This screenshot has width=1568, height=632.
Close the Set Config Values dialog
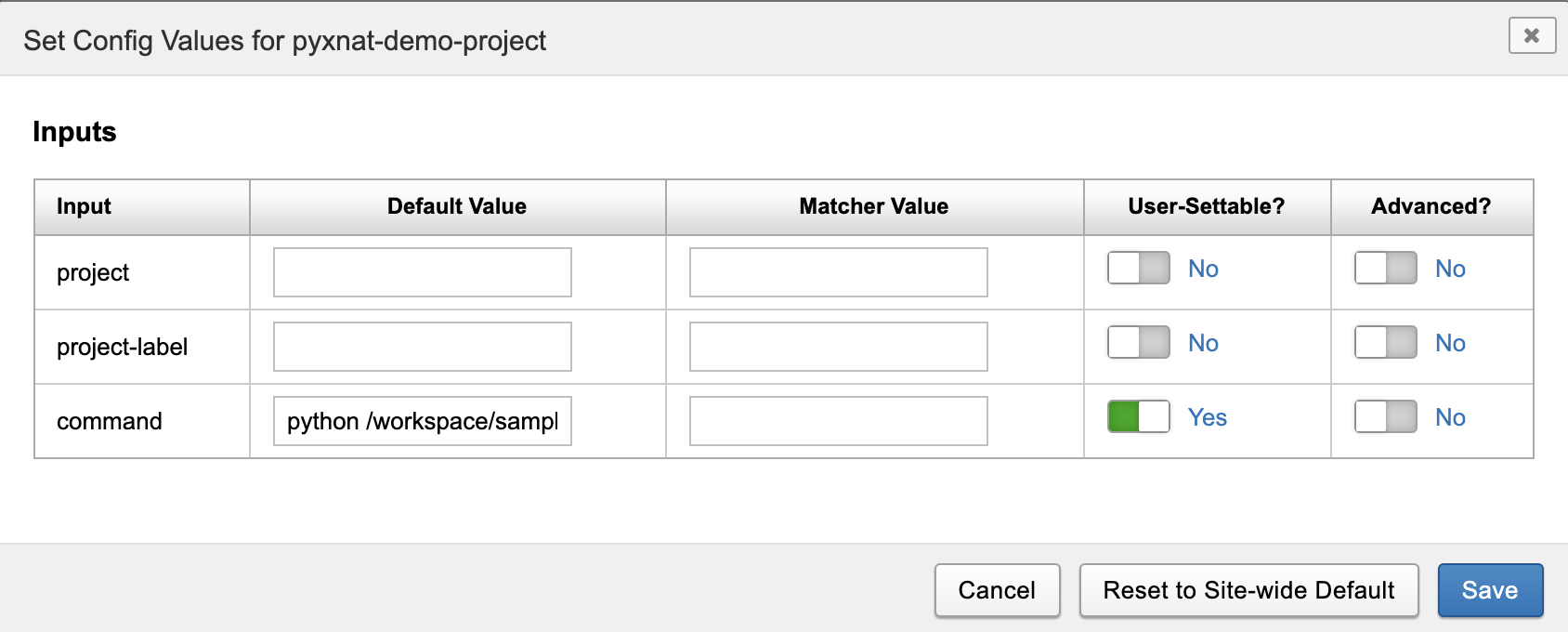(1532, 36)
